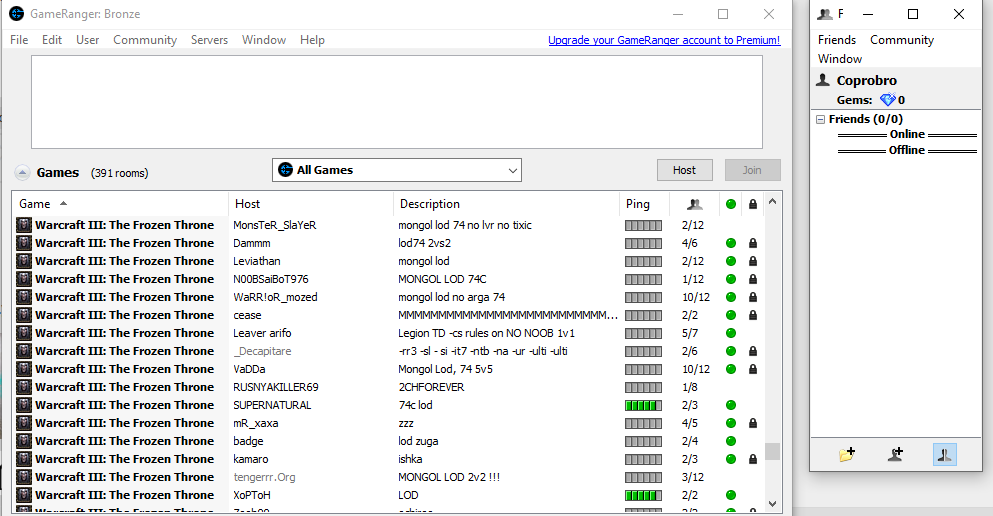Click grey ping bar in RUSNYAKILLER69 row

643,387
